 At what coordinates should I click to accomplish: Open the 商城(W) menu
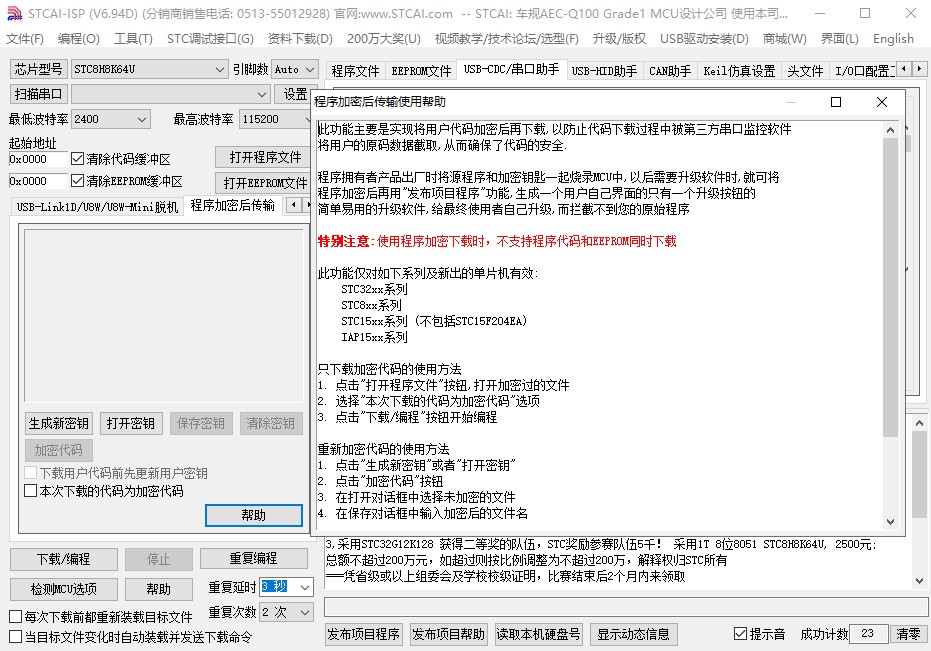coord(784,39)
